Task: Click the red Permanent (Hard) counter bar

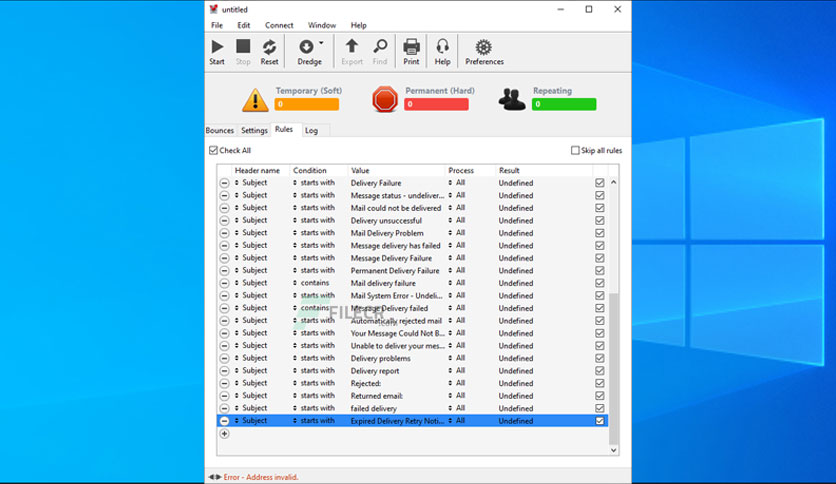Action: (436, 104)
